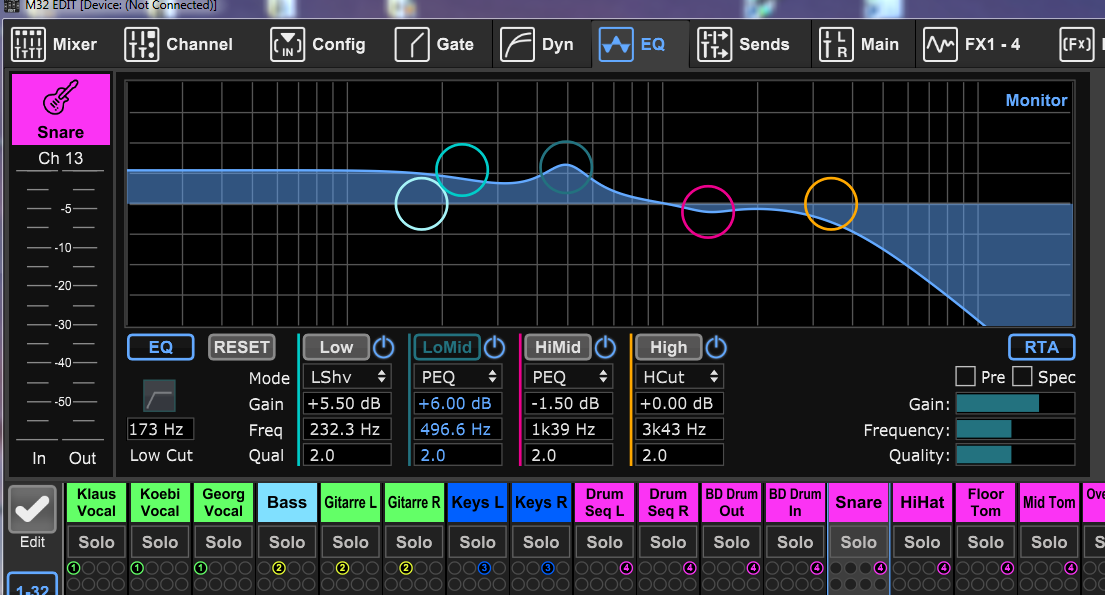Solo the Bass channel
Screen dimensions: 1105x595
click(287, 542)
